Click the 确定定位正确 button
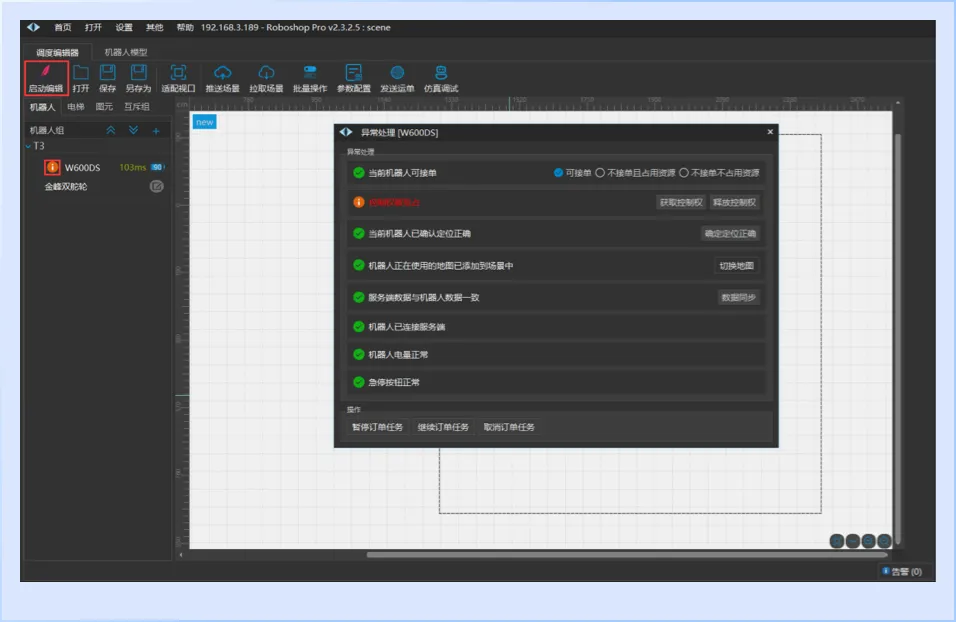Screen dimensions: 956x622 pos(730,234)
